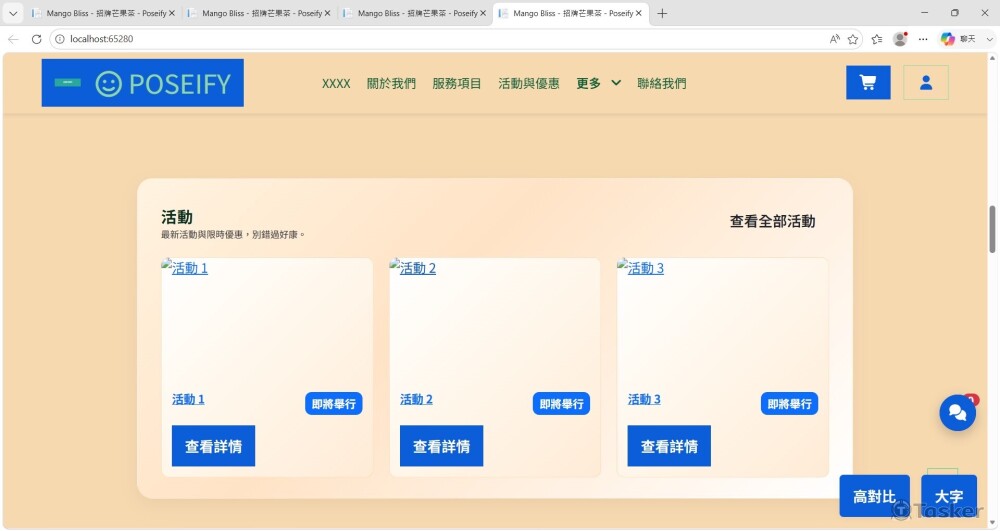Viewport: 1000px width, 531px height.
Task: Click the 活動 section heading
Action: [x=177, y=217]
